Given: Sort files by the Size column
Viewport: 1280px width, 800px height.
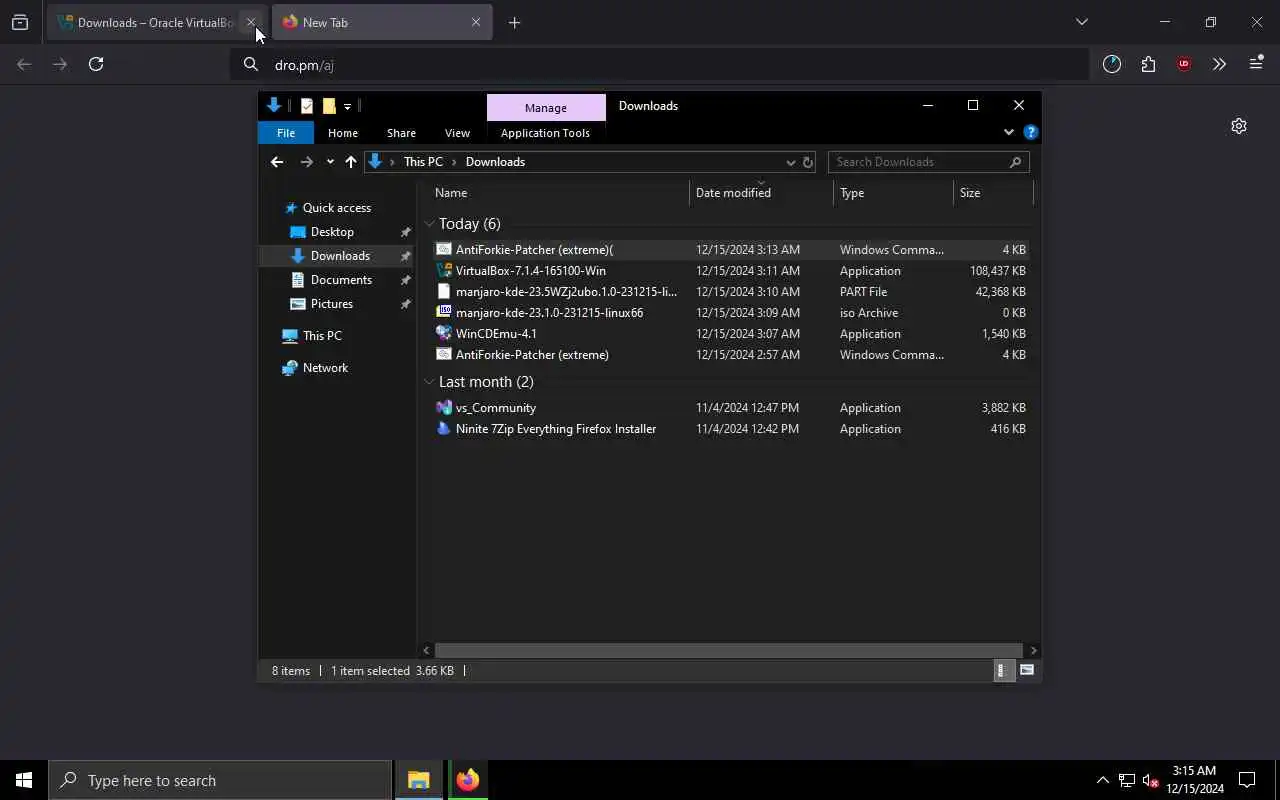Looking at the screenshot, I should coord(993,193).
